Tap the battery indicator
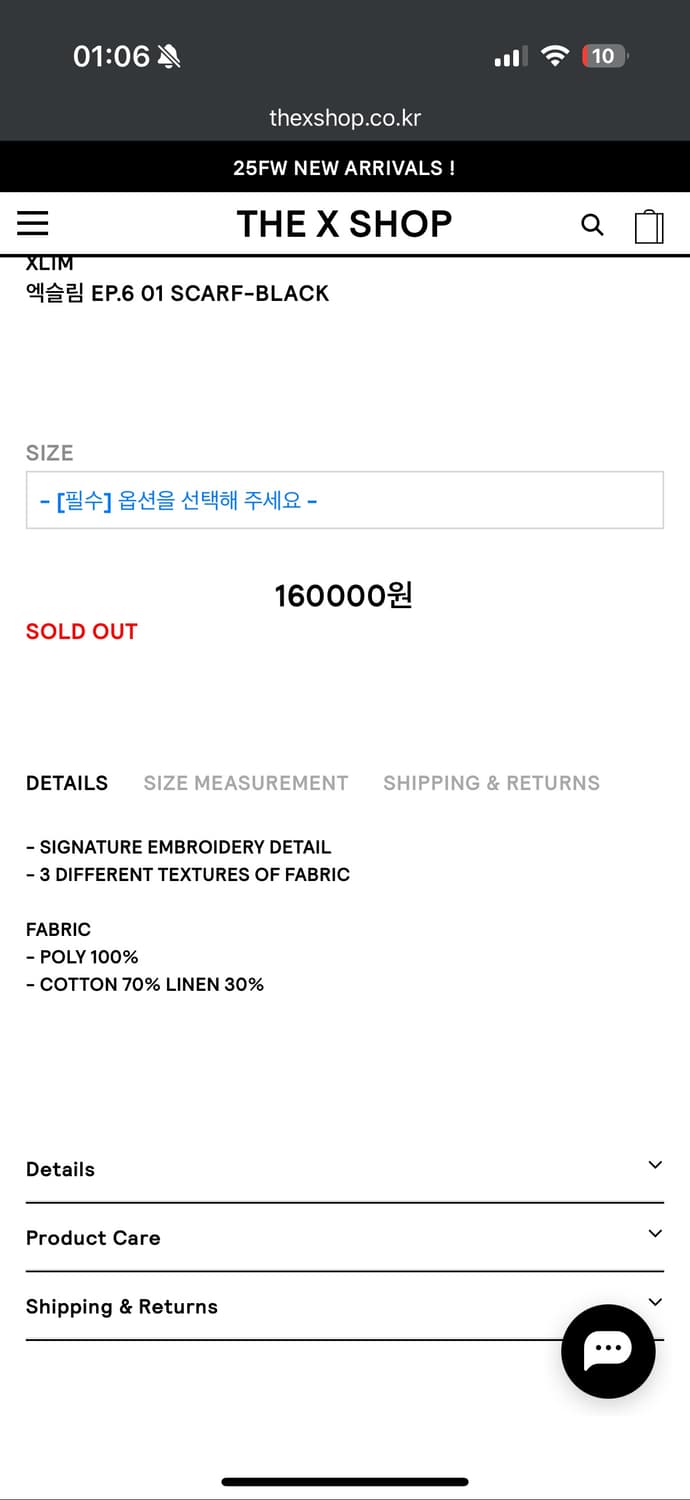The image size is (690, 1500). (x=604, y=56)
